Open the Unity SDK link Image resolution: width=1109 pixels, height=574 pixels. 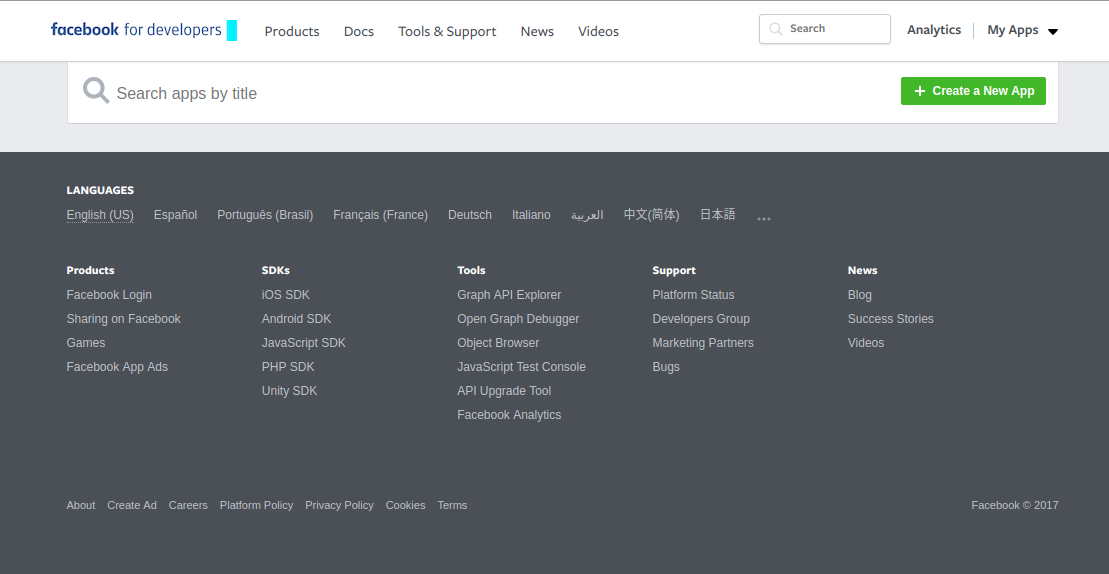[289, 391]
